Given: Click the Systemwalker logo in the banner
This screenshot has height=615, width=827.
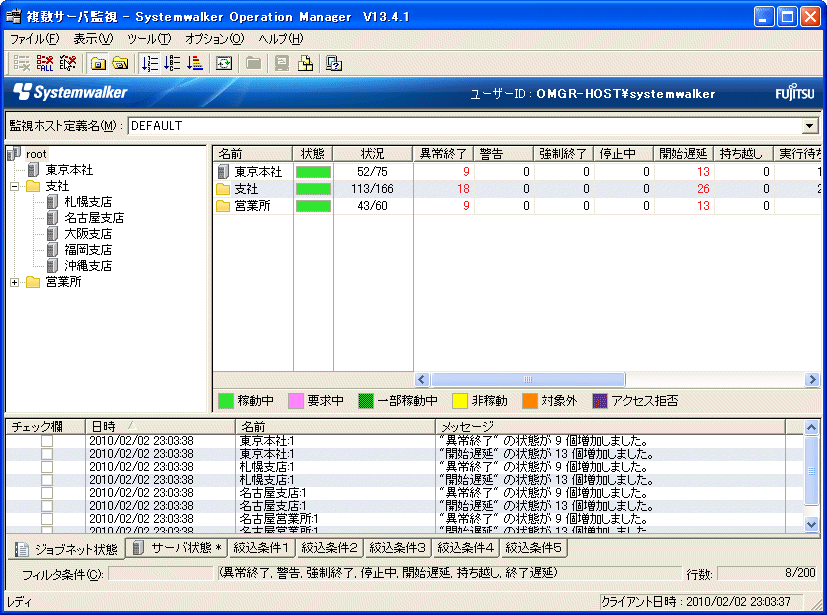Looking at the screenshot, I should pos(70,92).
